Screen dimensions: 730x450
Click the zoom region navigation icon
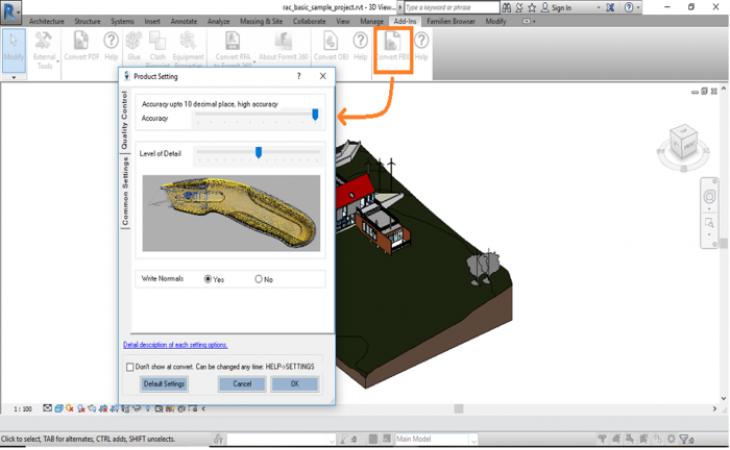709,223
